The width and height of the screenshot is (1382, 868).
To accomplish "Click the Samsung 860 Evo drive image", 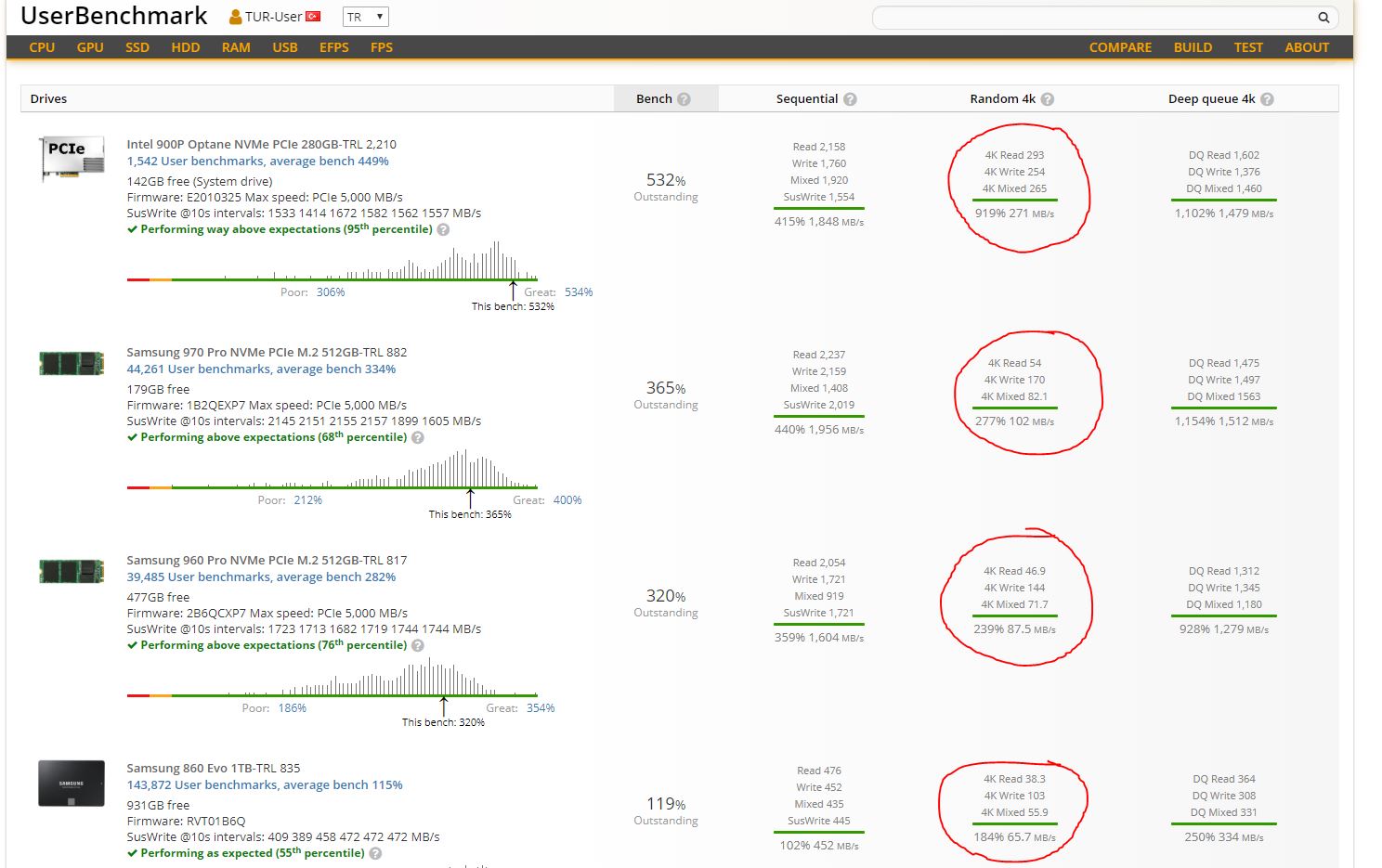I will point(71,784).
